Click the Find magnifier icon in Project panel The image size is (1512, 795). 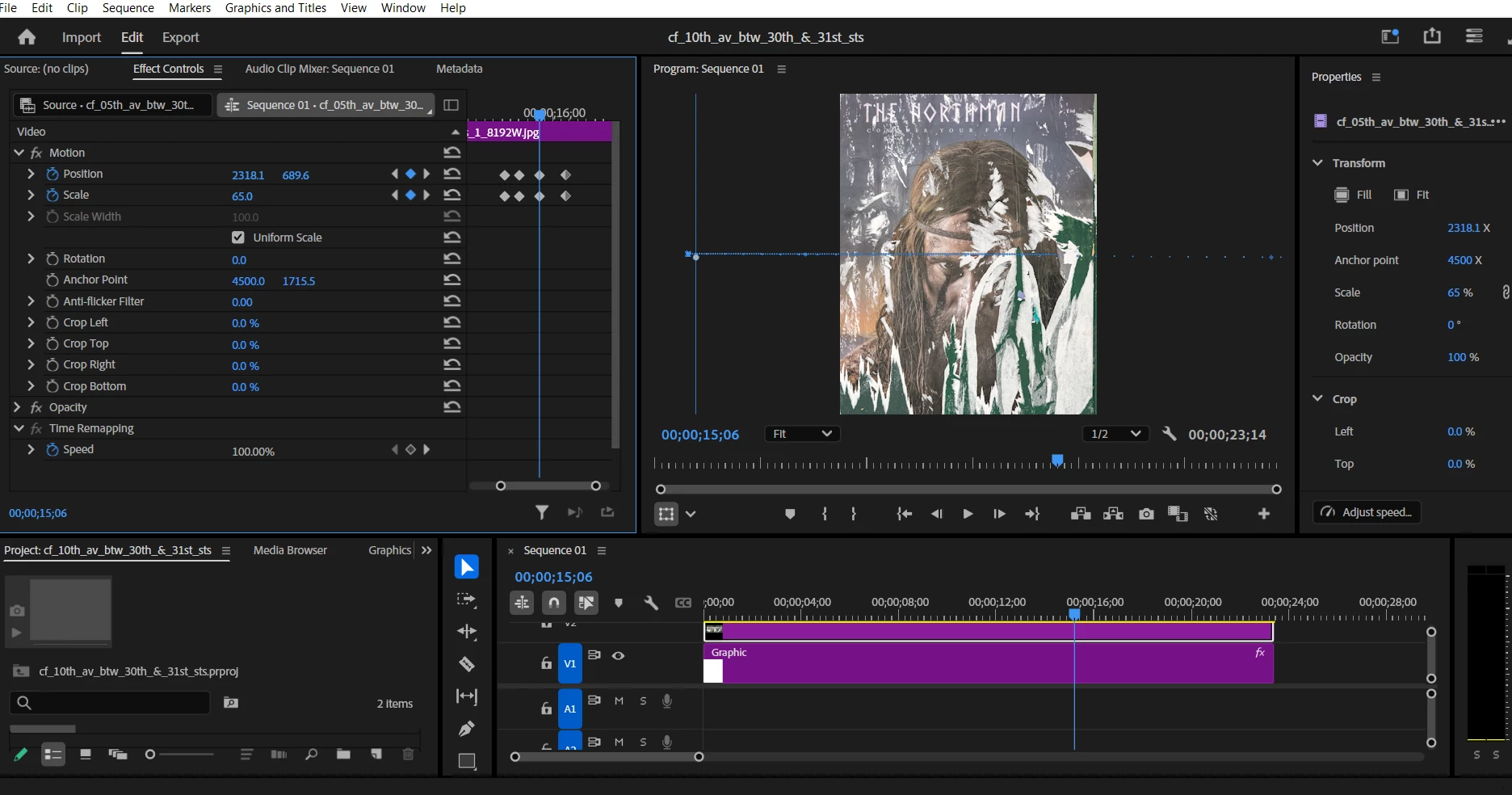[x=311, y=755]
